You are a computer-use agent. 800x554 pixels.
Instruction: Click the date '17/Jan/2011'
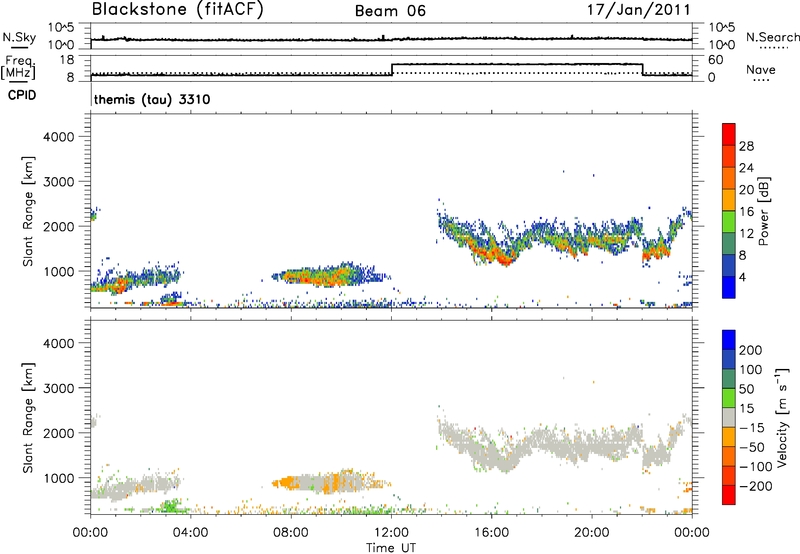point(639,10)
